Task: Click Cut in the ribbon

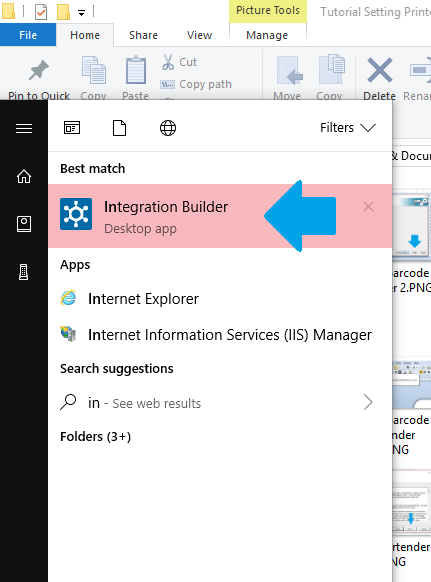Action: (x=179, y=62)
